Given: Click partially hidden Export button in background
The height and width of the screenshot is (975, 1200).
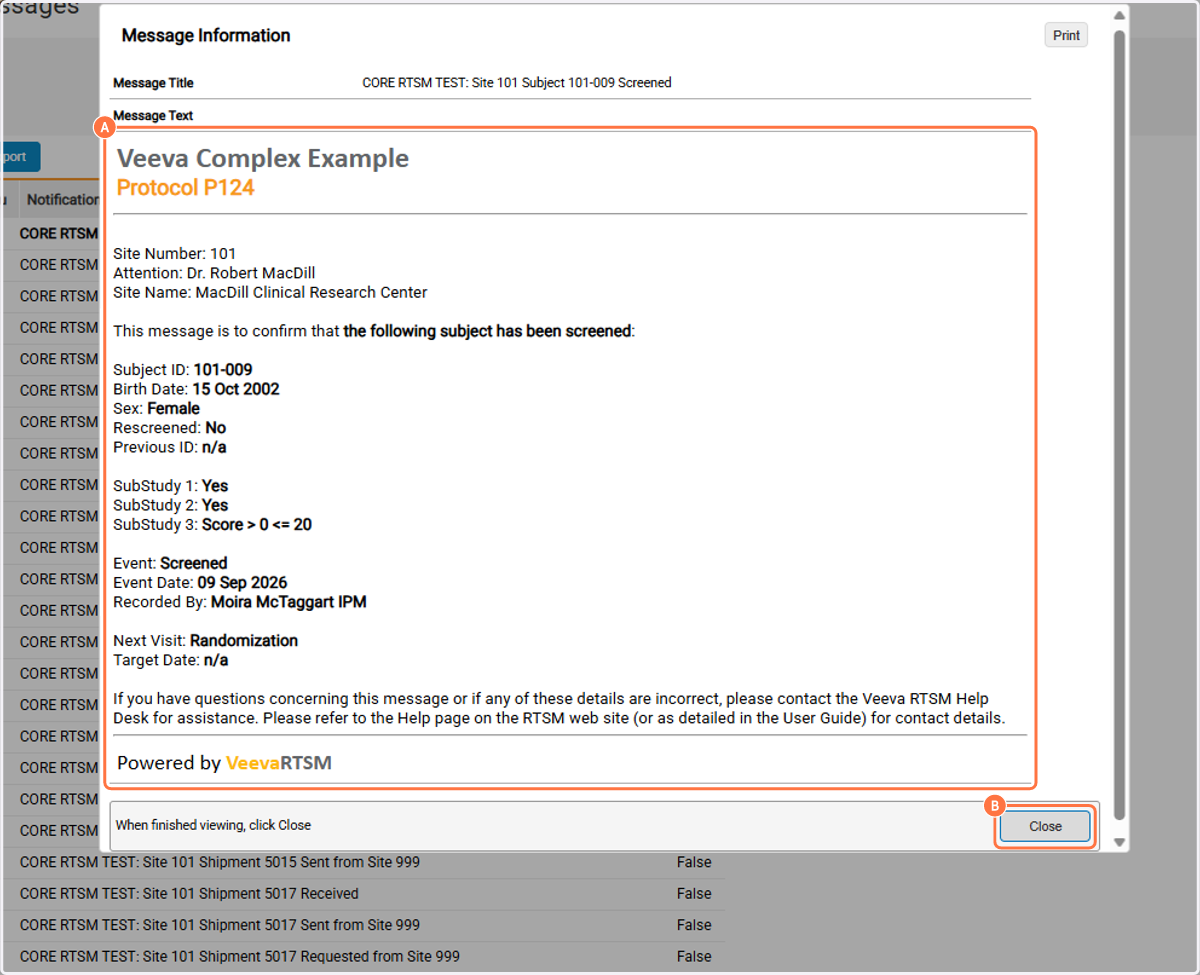Looking at the screenshot, I should click(20, 157).
